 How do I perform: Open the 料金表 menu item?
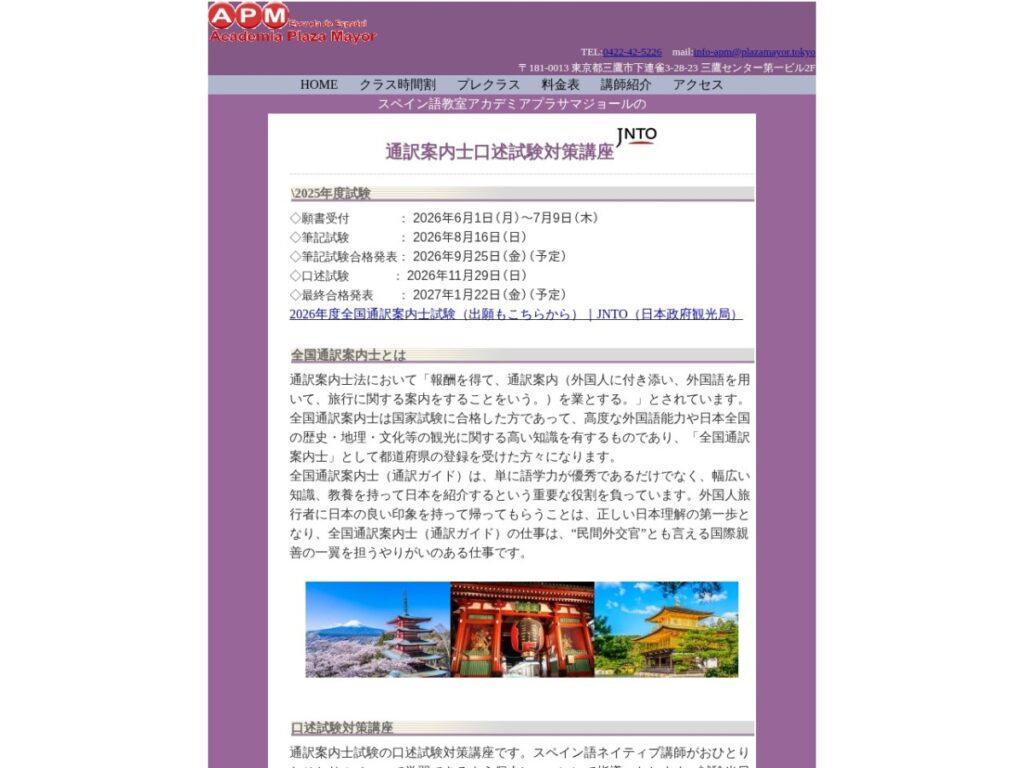(x=560, y=85)
